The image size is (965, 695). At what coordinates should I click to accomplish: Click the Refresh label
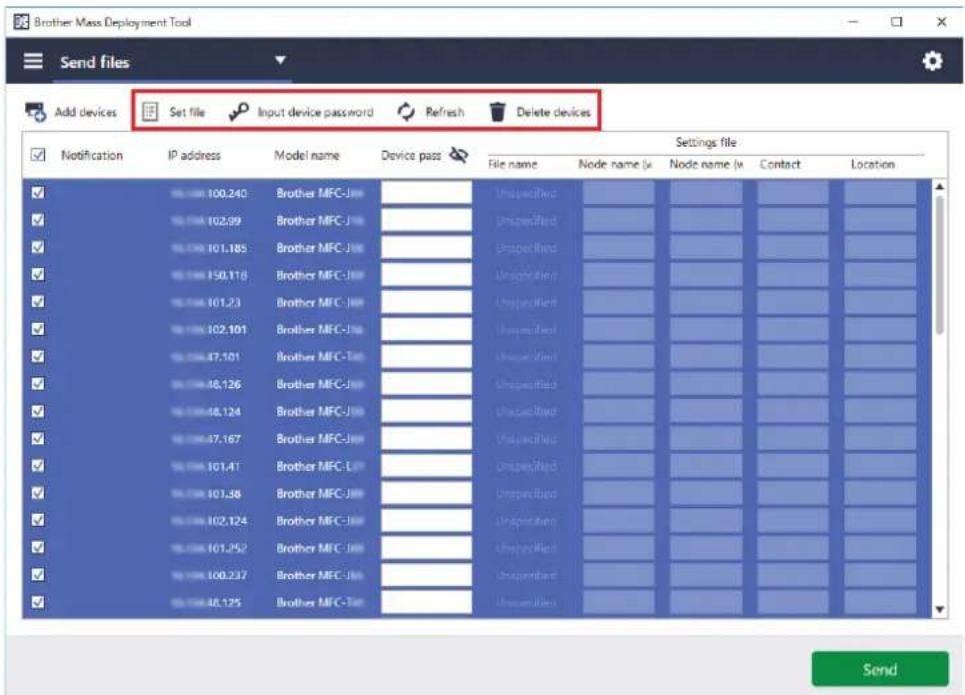(x=445, y=112)
